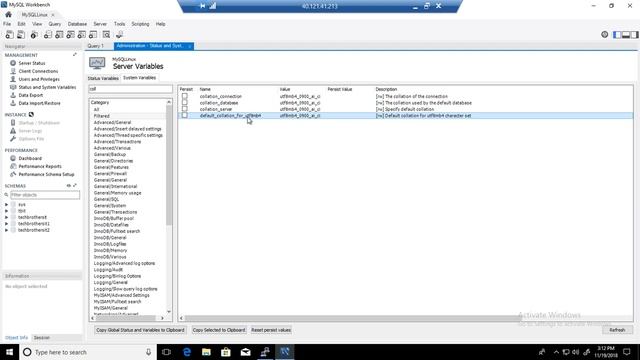Click the variable filter search field

click(x=130, y=89)
